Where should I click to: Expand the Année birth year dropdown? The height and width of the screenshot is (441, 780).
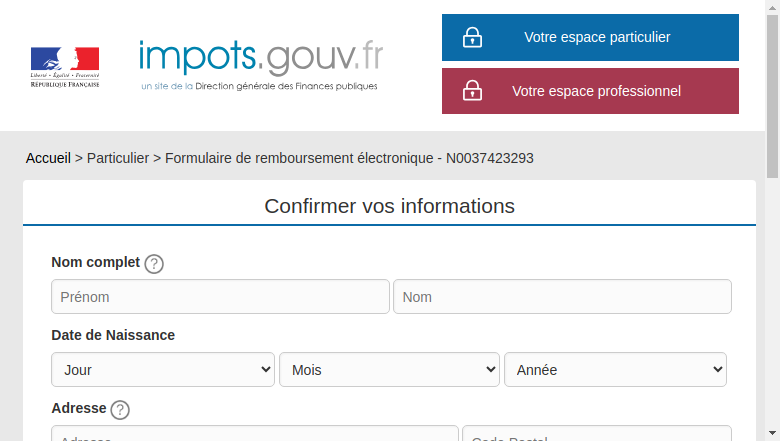click(615, 369)
